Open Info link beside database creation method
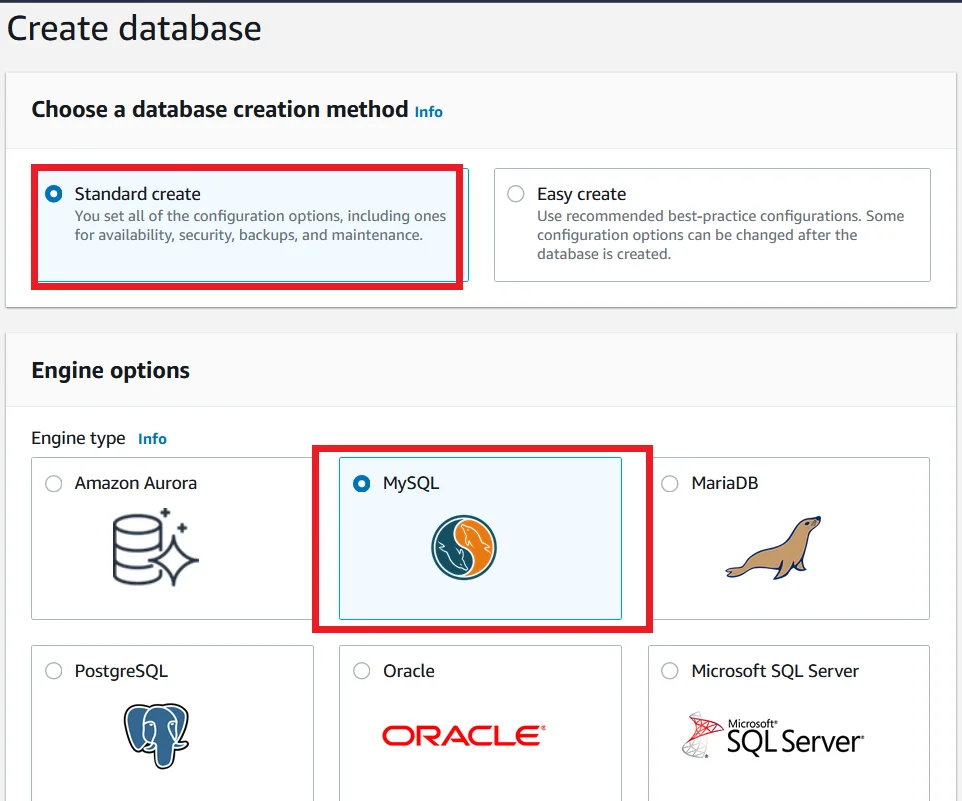The width and height of the screenshot is (962, 801). pyautogui.click(x=428, y=112)
